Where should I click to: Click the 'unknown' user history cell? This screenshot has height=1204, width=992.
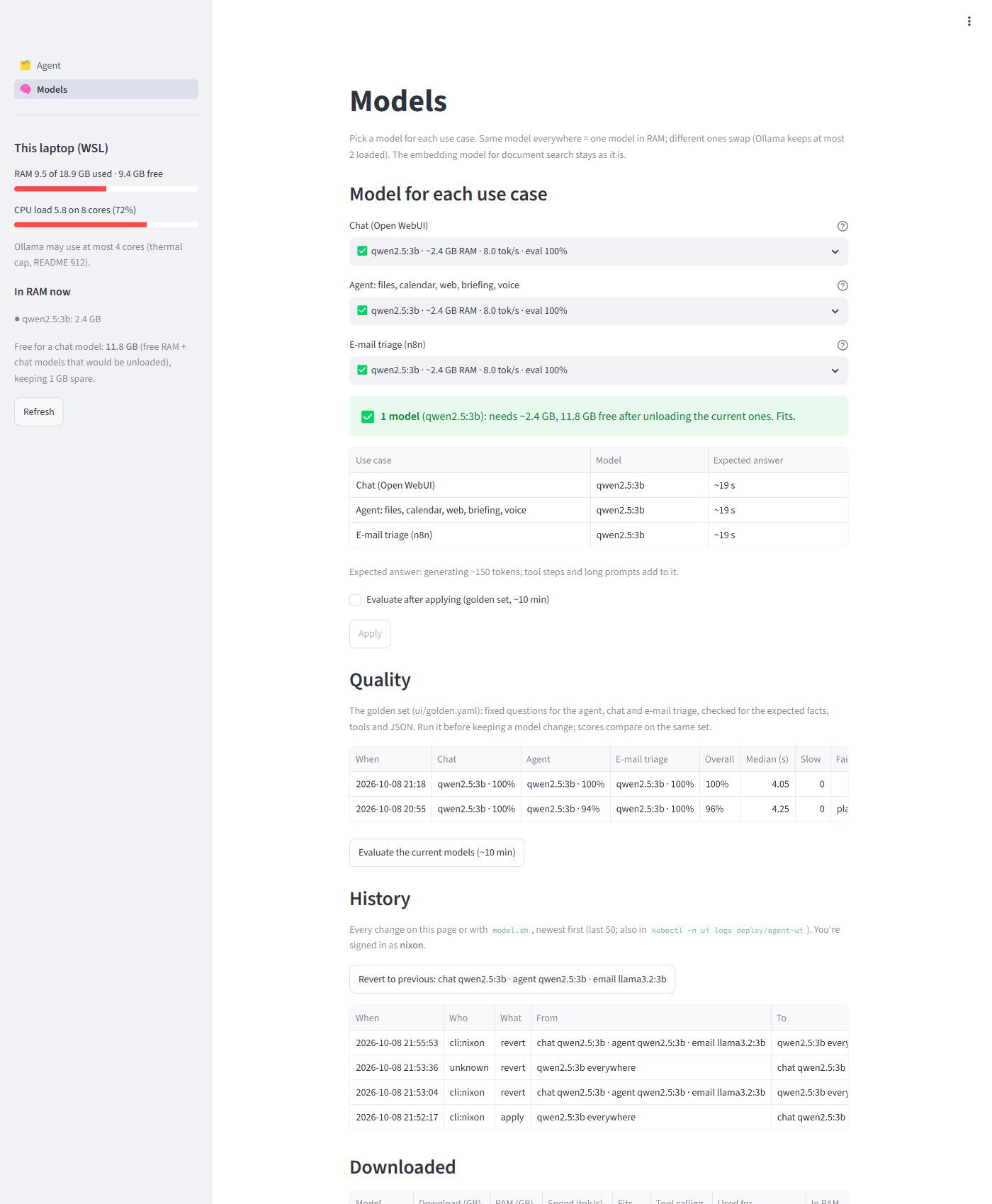[x=468, y=1067]
